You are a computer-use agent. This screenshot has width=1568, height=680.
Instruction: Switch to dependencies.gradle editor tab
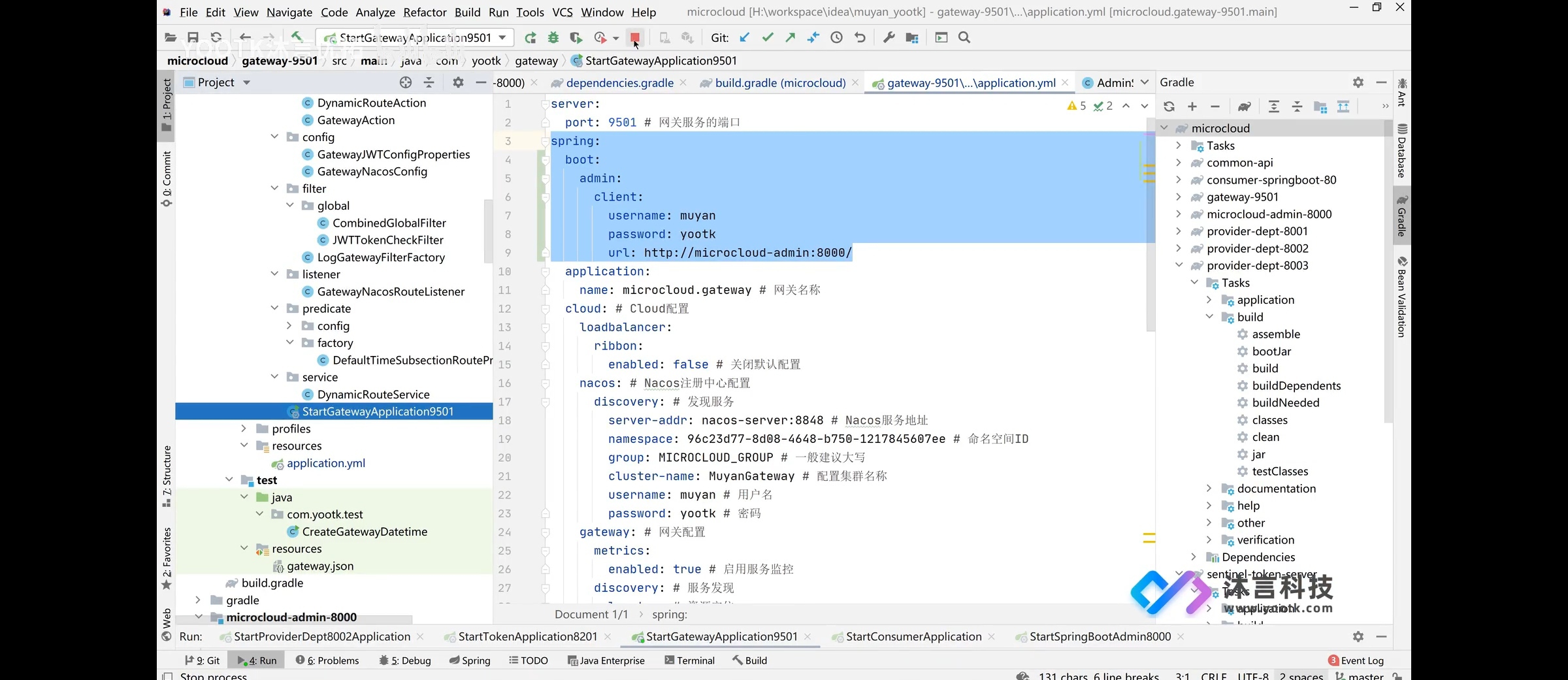point(619,83)
